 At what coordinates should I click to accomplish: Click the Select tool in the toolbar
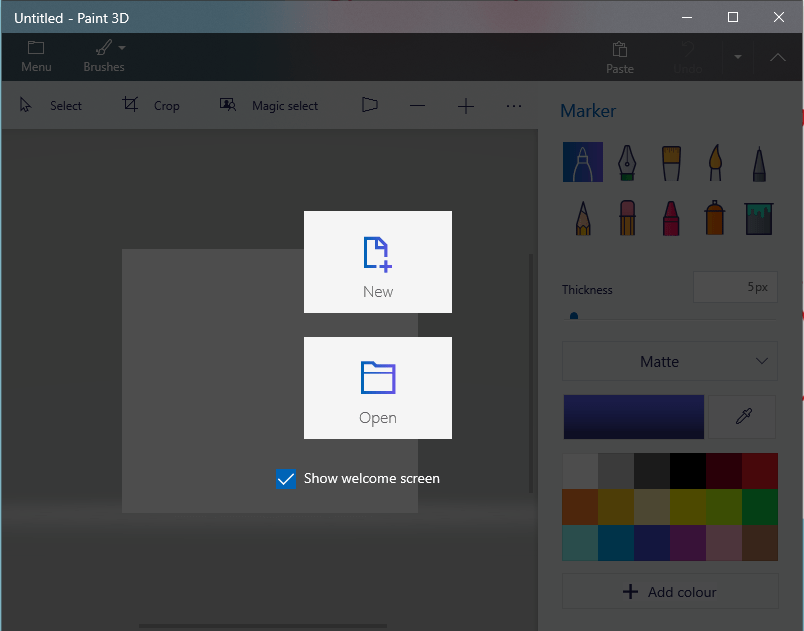click(x=52, y=105)
